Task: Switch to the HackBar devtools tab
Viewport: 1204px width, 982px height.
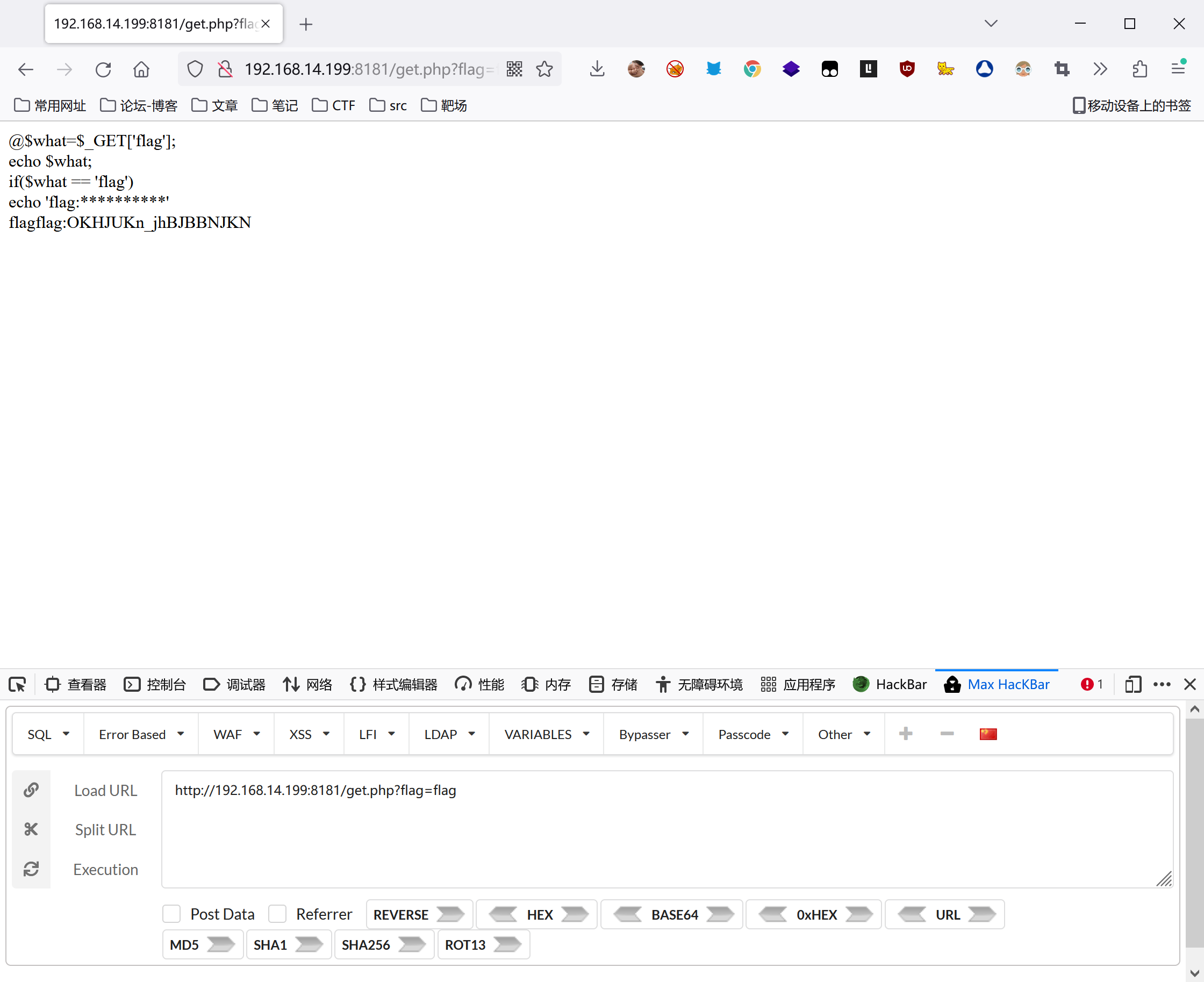Action: pos(890,684)
